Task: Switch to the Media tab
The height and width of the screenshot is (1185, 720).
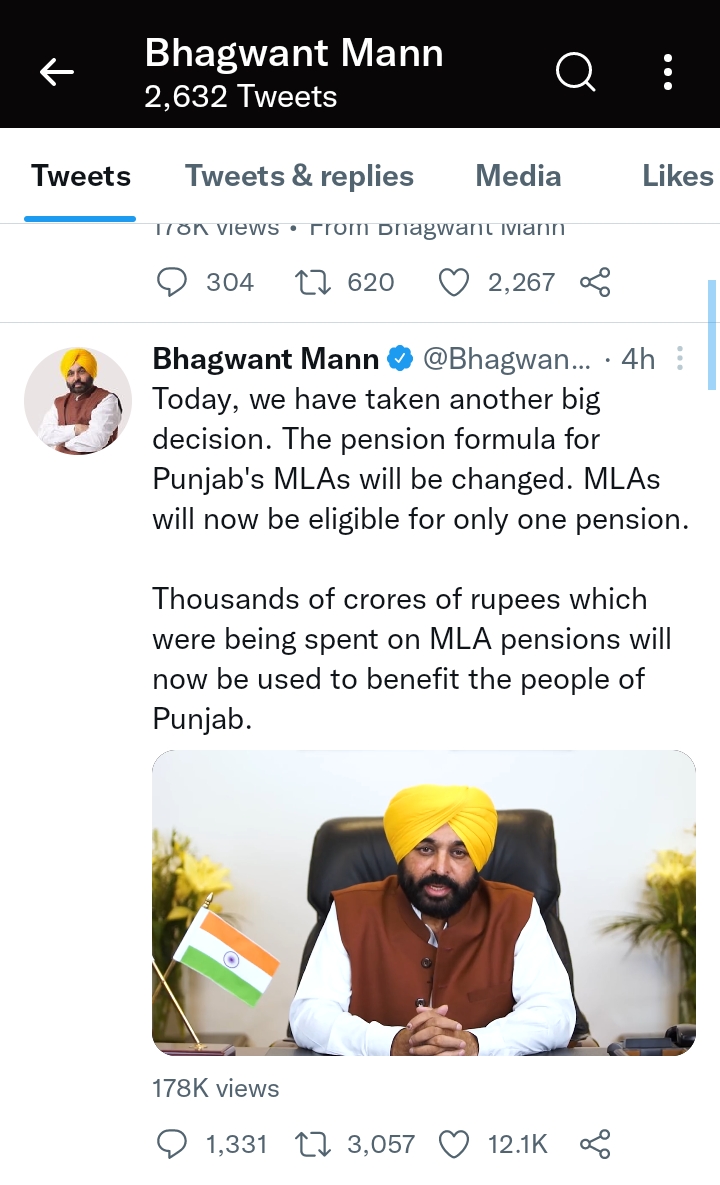Action: [x=518, y=176]
